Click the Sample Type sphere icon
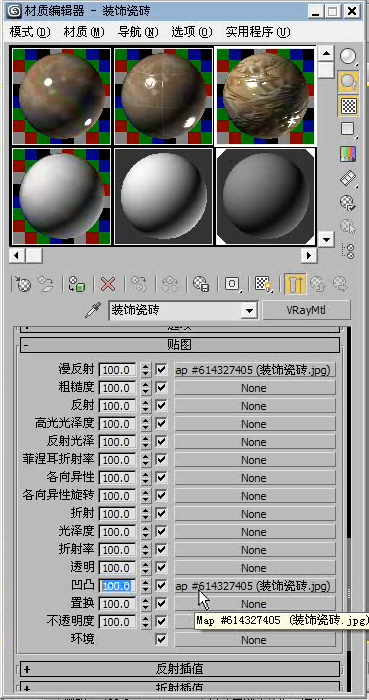This screenshot has height=700, width=369. point(348,57)
